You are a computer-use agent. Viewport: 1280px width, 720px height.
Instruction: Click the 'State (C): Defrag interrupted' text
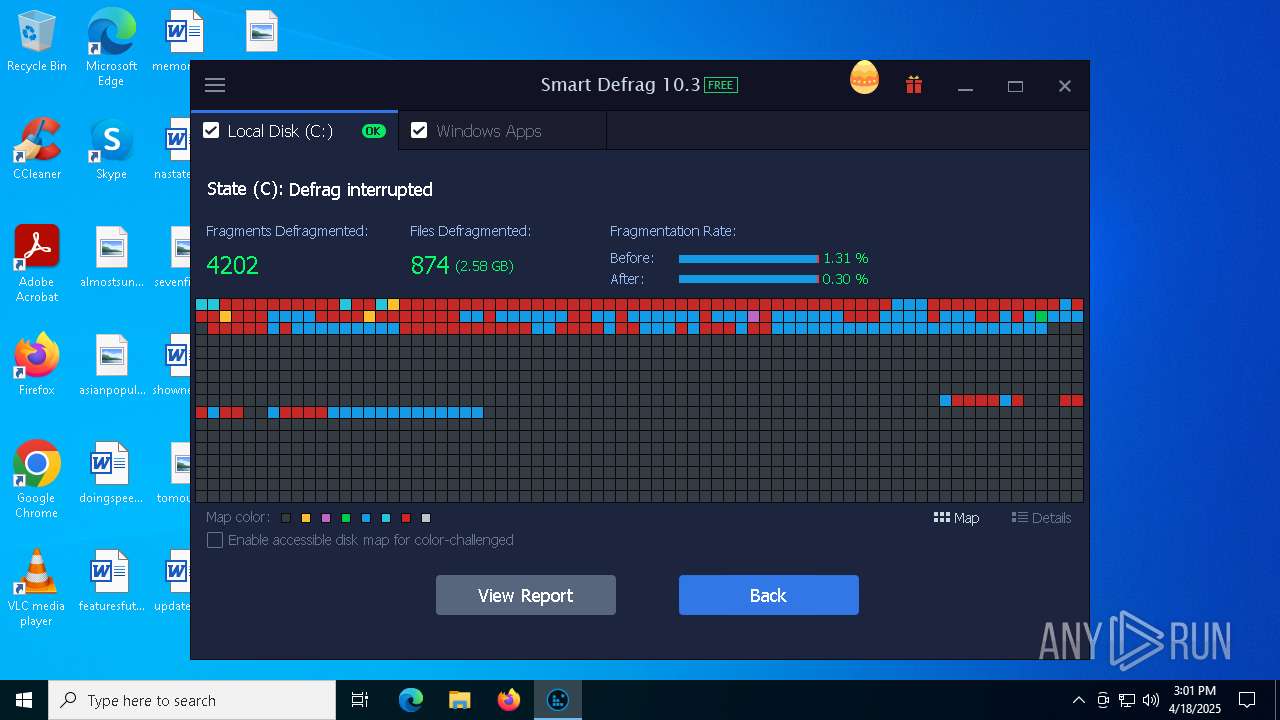[x=320, y=189]
